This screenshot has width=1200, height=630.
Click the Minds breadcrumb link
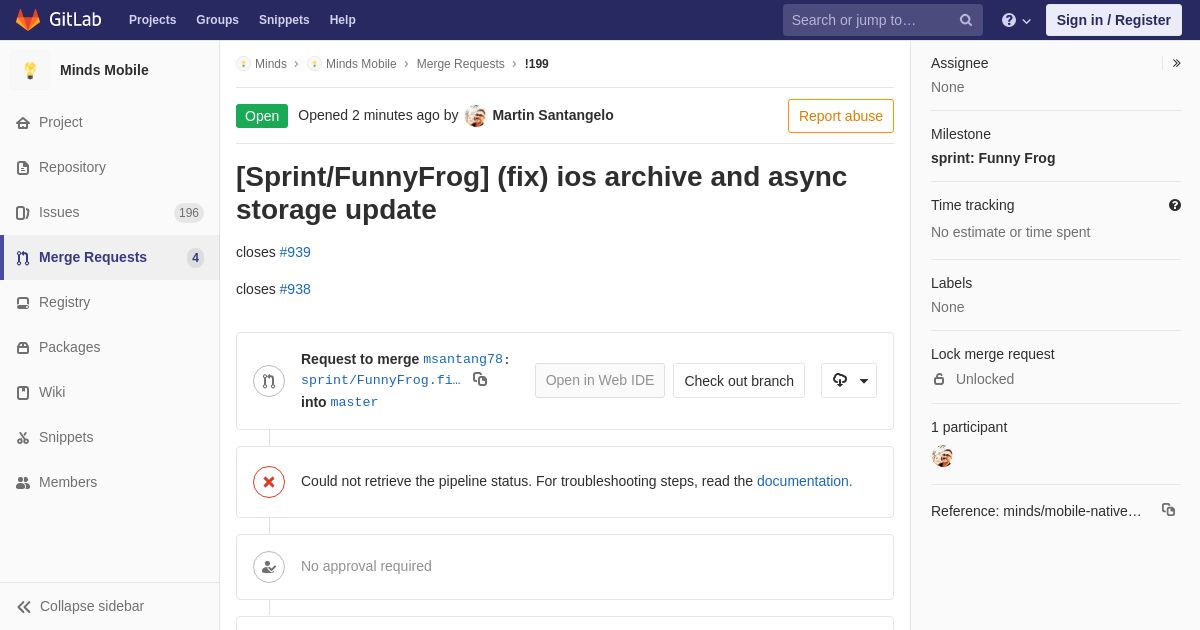point(271,64)
